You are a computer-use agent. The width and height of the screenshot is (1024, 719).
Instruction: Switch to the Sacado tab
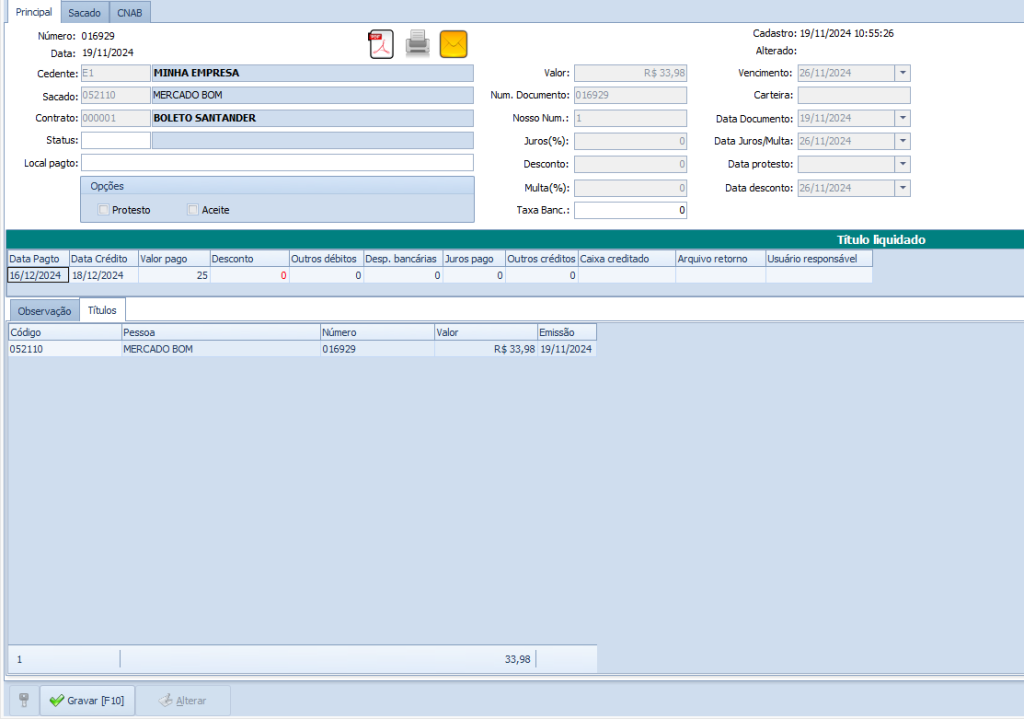click(x=84, y=12)
